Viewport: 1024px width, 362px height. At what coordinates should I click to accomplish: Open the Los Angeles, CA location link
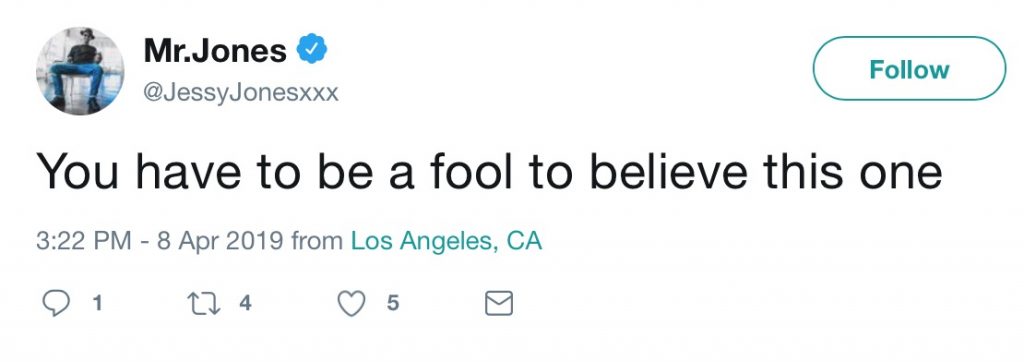click(447, 241)
